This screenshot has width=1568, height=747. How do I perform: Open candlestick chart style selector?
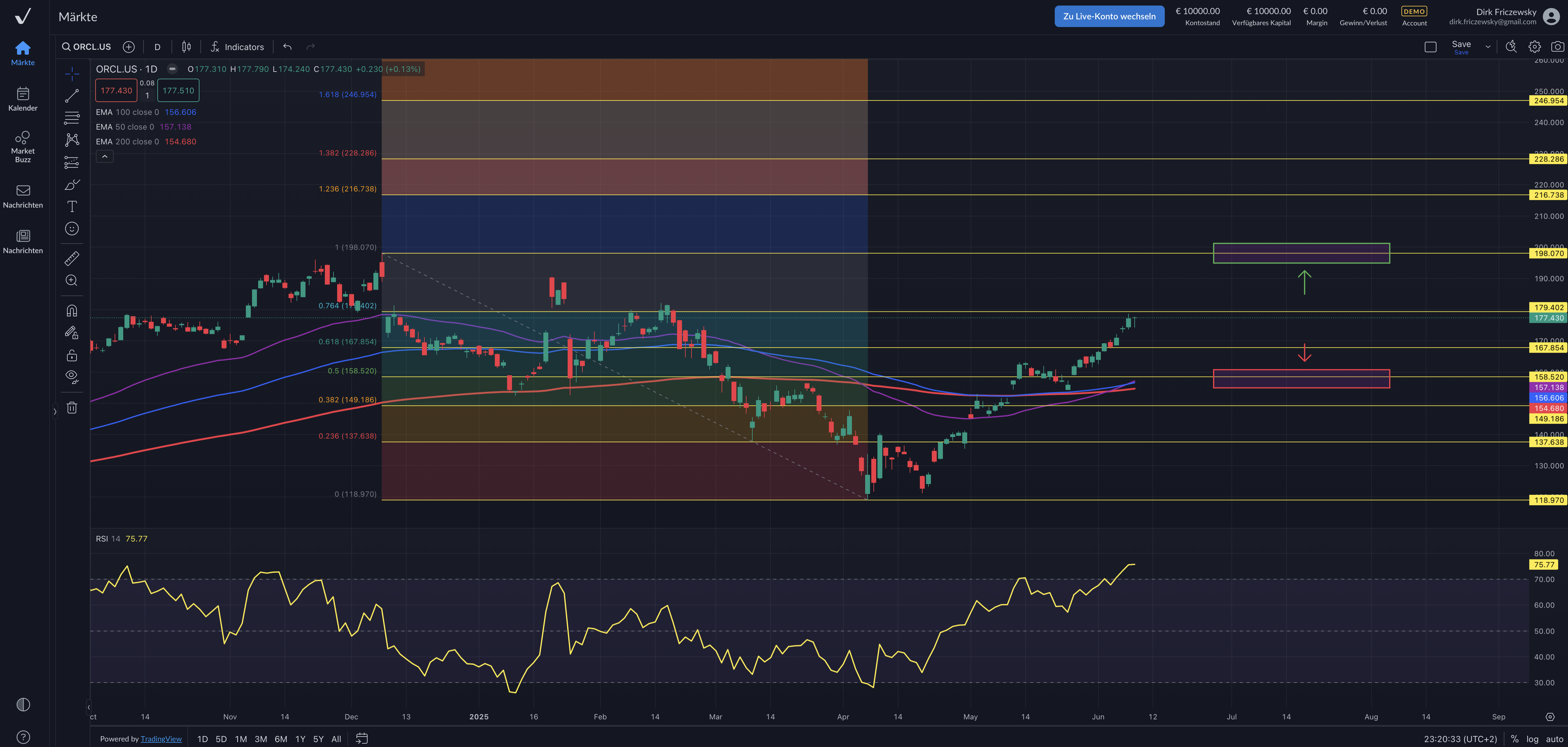186,47
